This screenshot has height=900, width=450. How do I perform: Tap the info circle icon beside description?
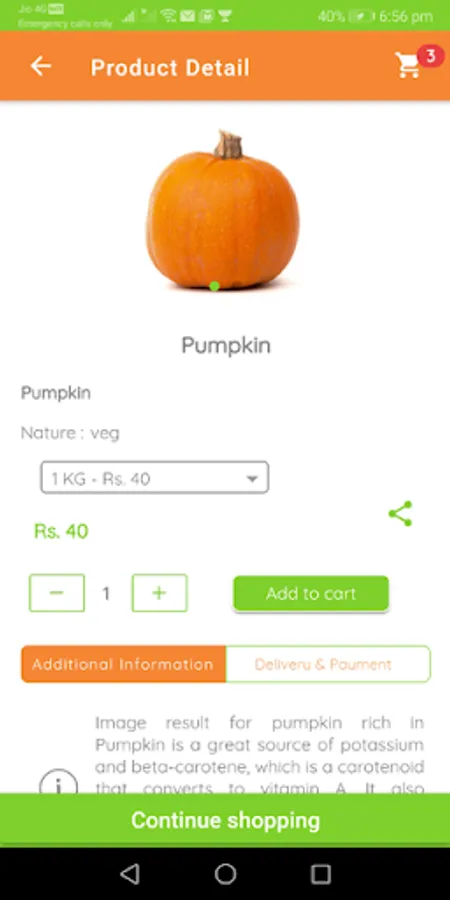[x=59, y=784]
